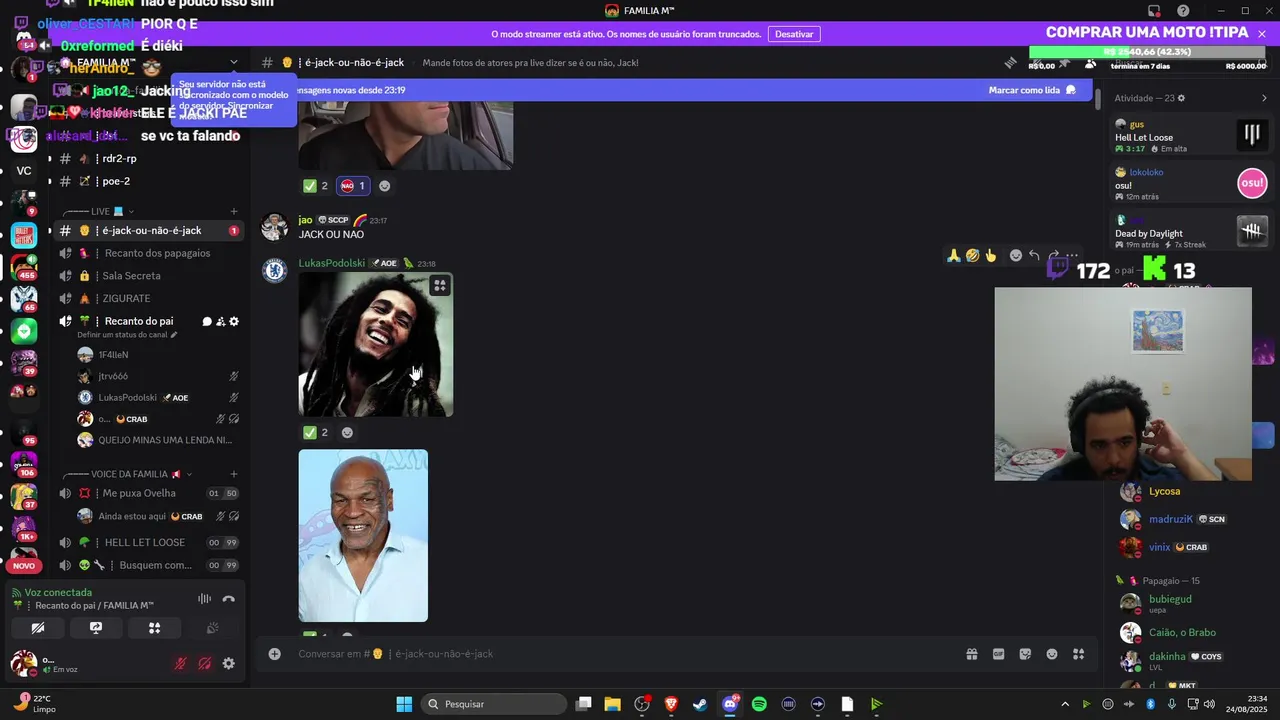Open Atividade settings gear
Viewport: 1280px width, 720px height.
point(1181,98)
